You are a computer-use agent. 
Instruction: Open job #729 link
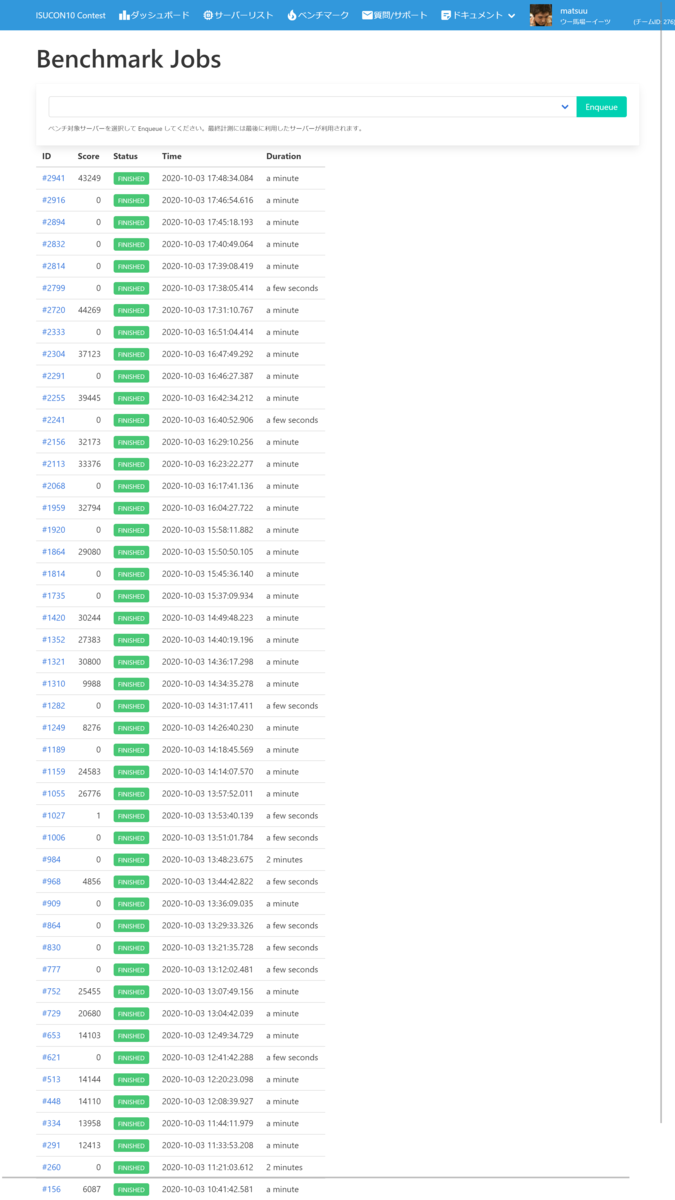coord(51,1014)
